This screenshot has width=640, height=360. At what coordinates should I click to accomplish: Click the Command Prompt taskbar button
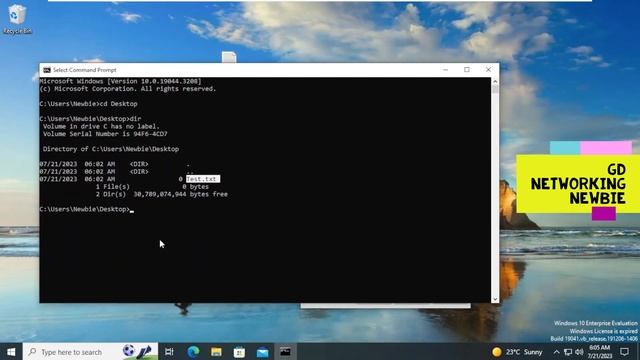pos(285,351)
